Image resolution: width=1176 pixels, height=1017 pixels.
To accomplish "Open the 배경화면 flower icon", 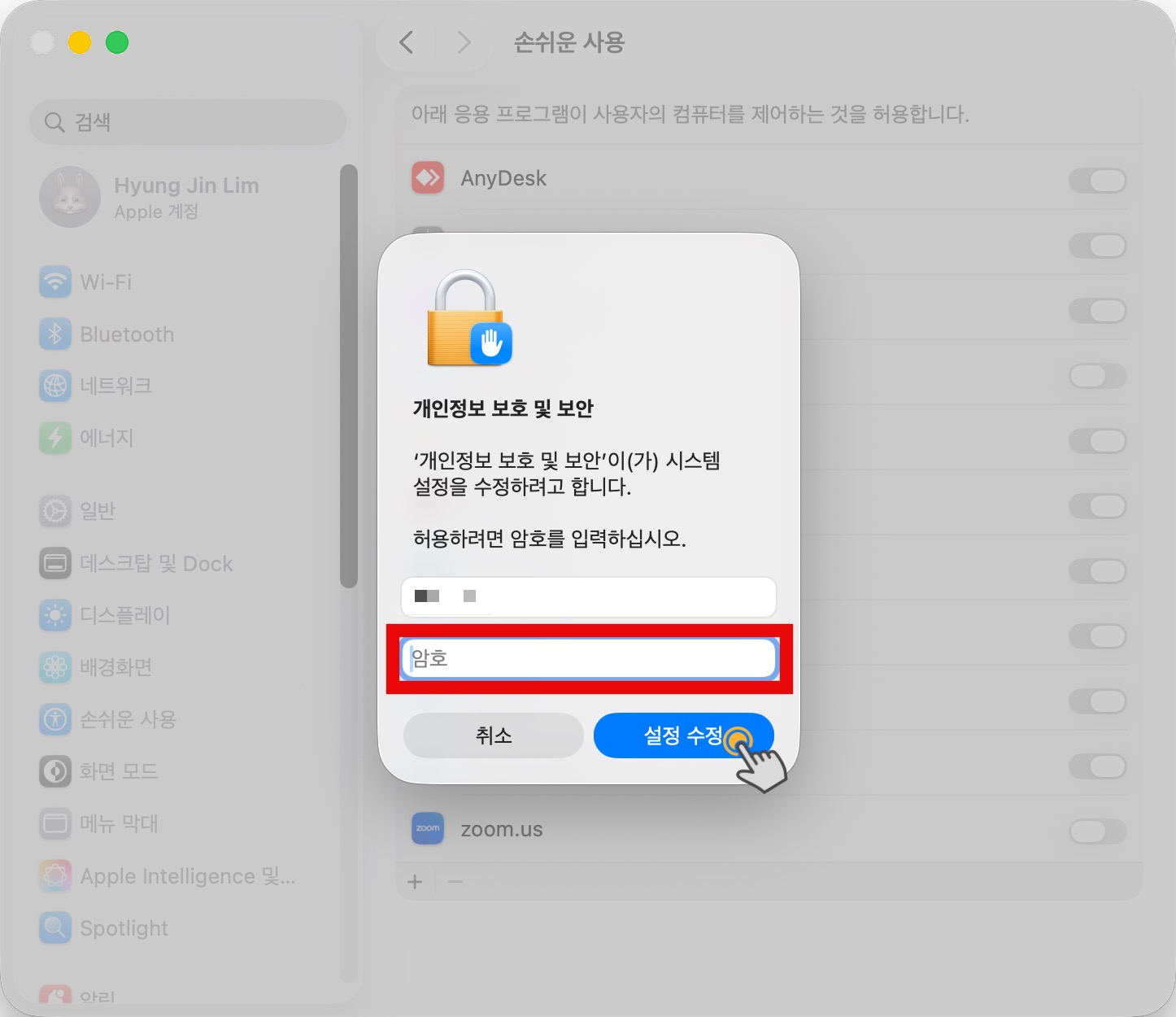I will (x=55, y=667).
